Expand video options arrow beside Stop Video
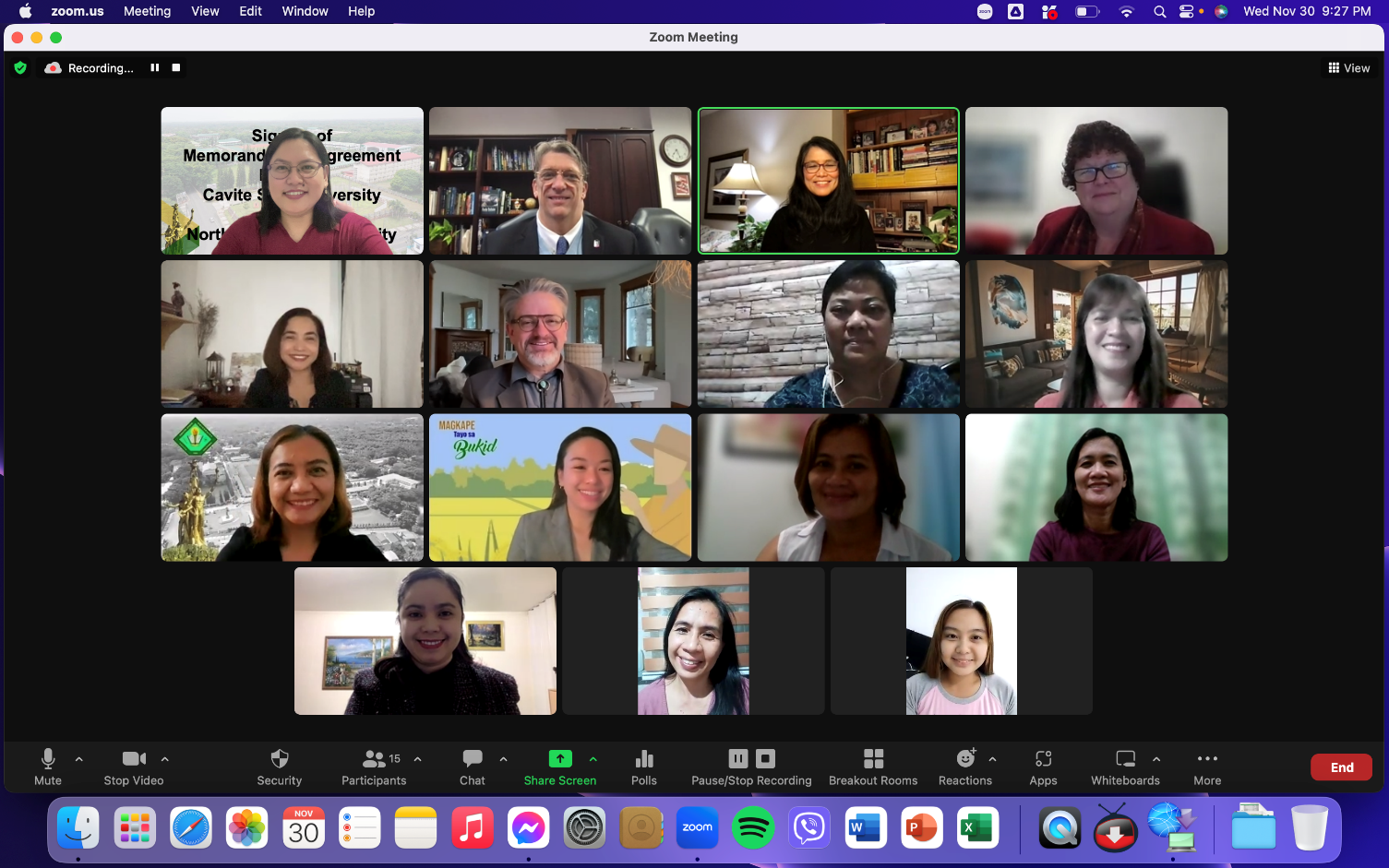The width and height of the screenshot is (1389, 868). [165, 759]
